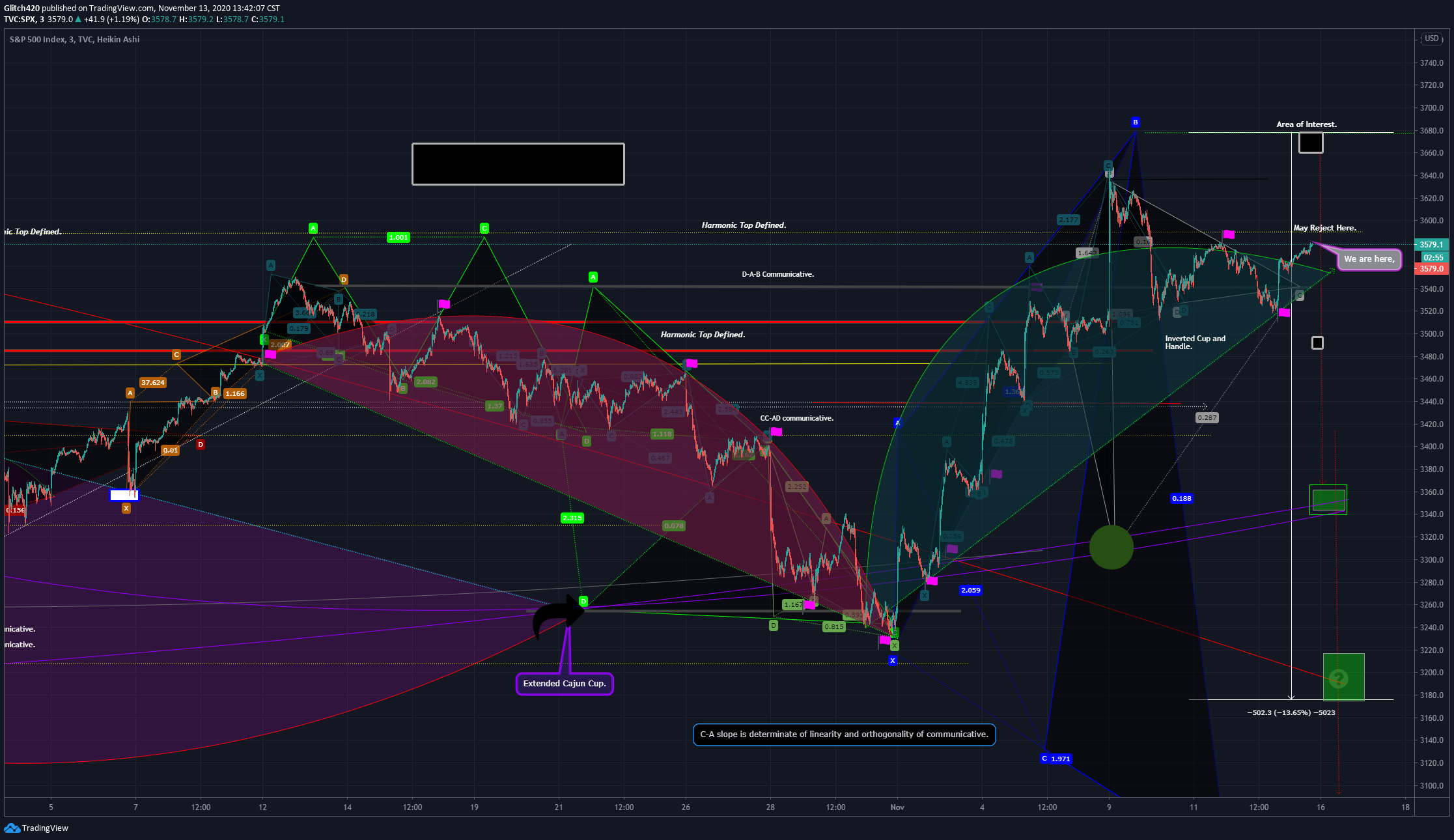Select the 'Extended Cajun Cup.' callout
The width and height of the screenshot is (1454, 840).
565,684
